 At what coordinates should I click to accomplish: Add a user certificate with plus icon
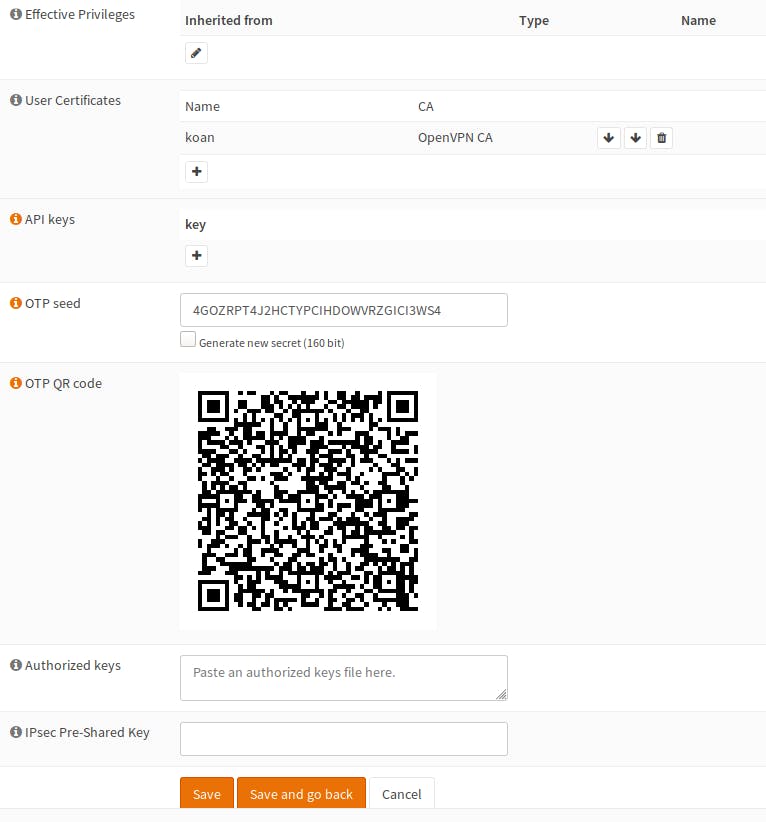click(197, 171)
